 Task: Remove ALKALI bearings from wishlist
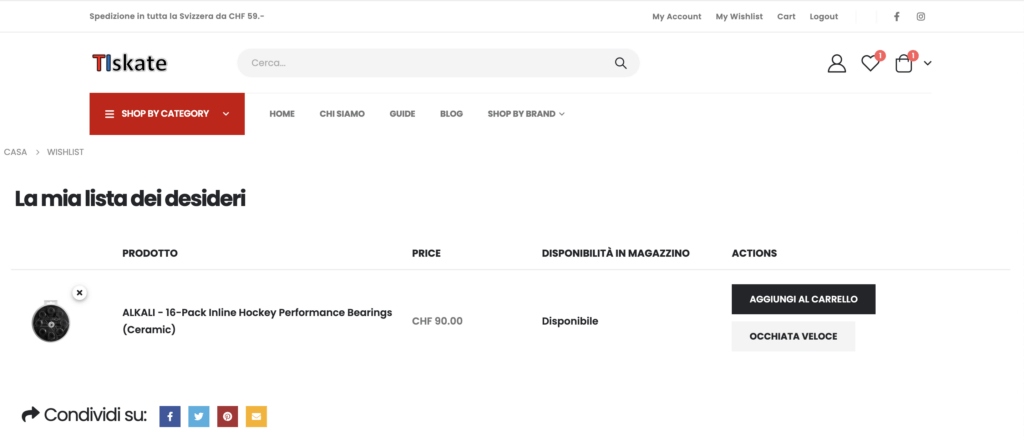(x=79, y=293)
